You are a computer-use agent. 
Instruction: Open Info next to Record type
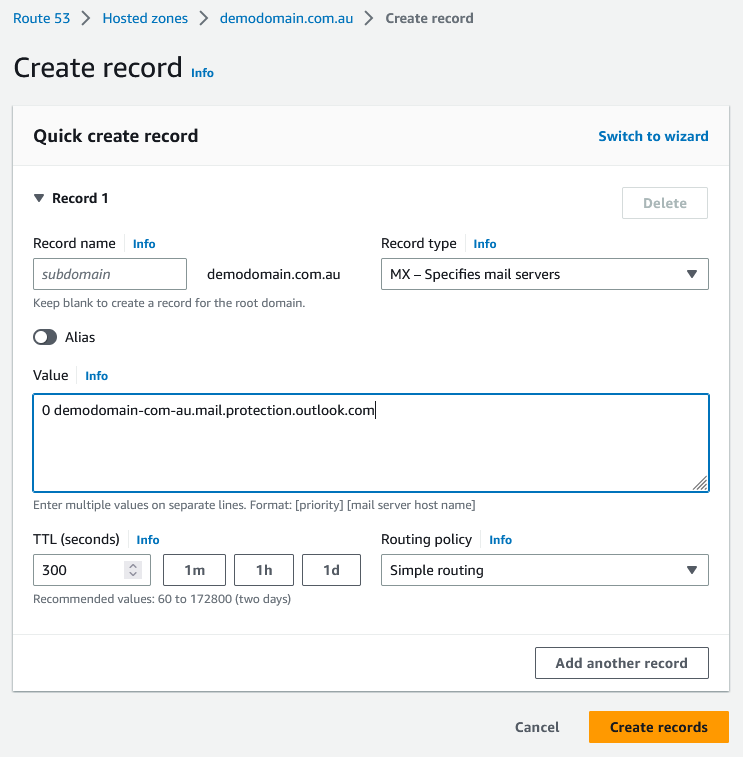[x=484, y=244]
